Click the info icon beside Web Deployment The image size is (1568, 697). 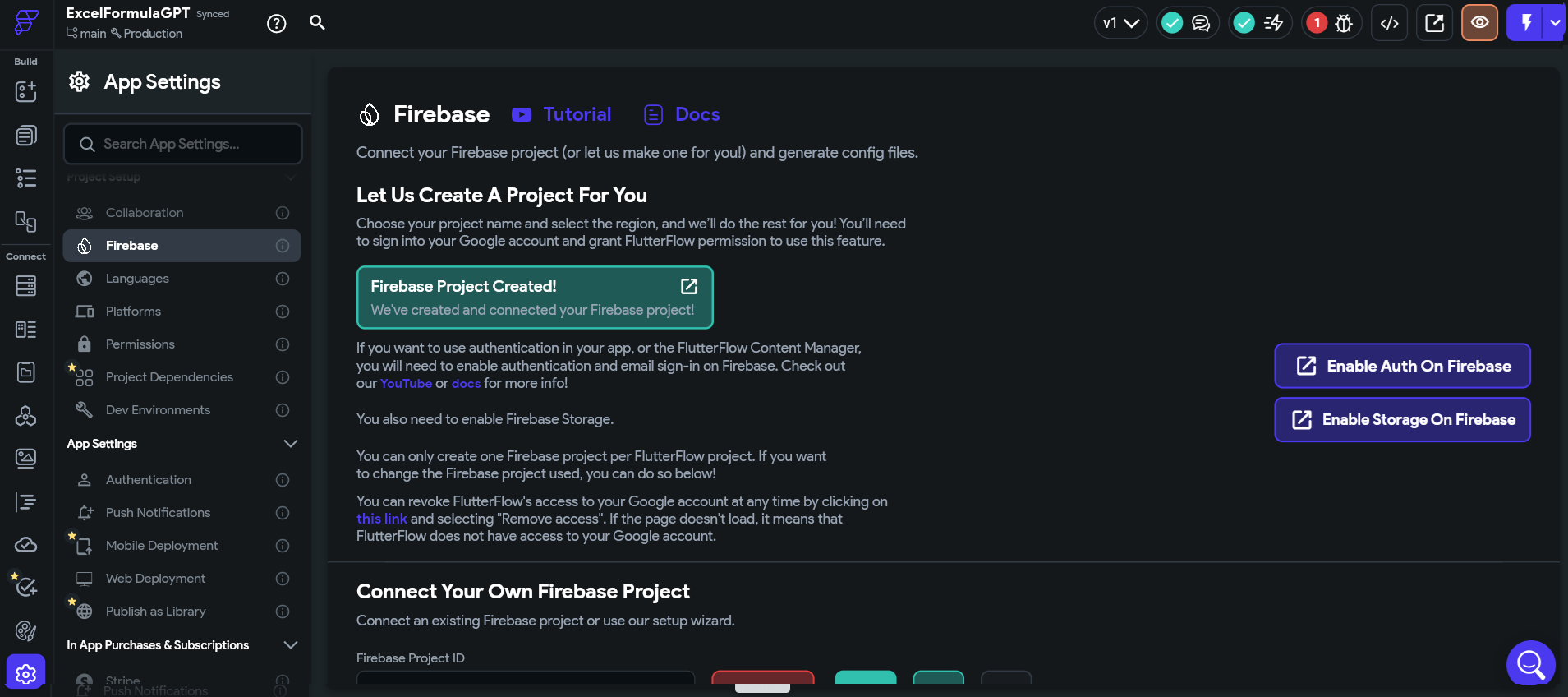point(283,579)
